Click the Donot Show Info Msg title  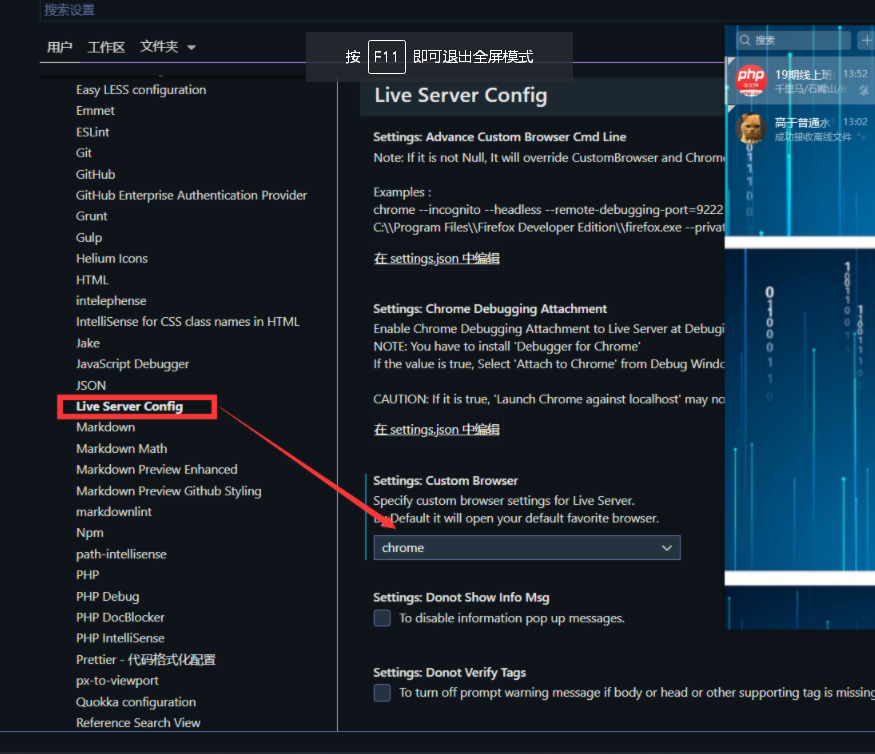(x=461, y=597)
